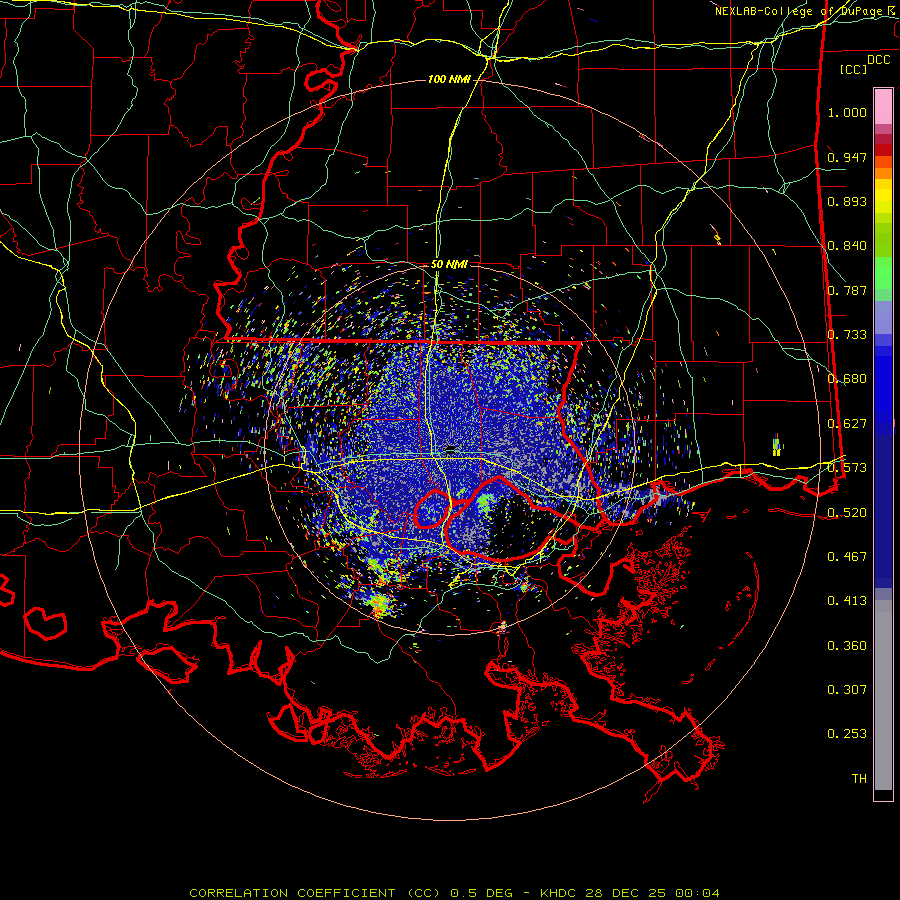Select the 0.947 scale value
This screenshot has width=900, height=900.
pos(847,157)
